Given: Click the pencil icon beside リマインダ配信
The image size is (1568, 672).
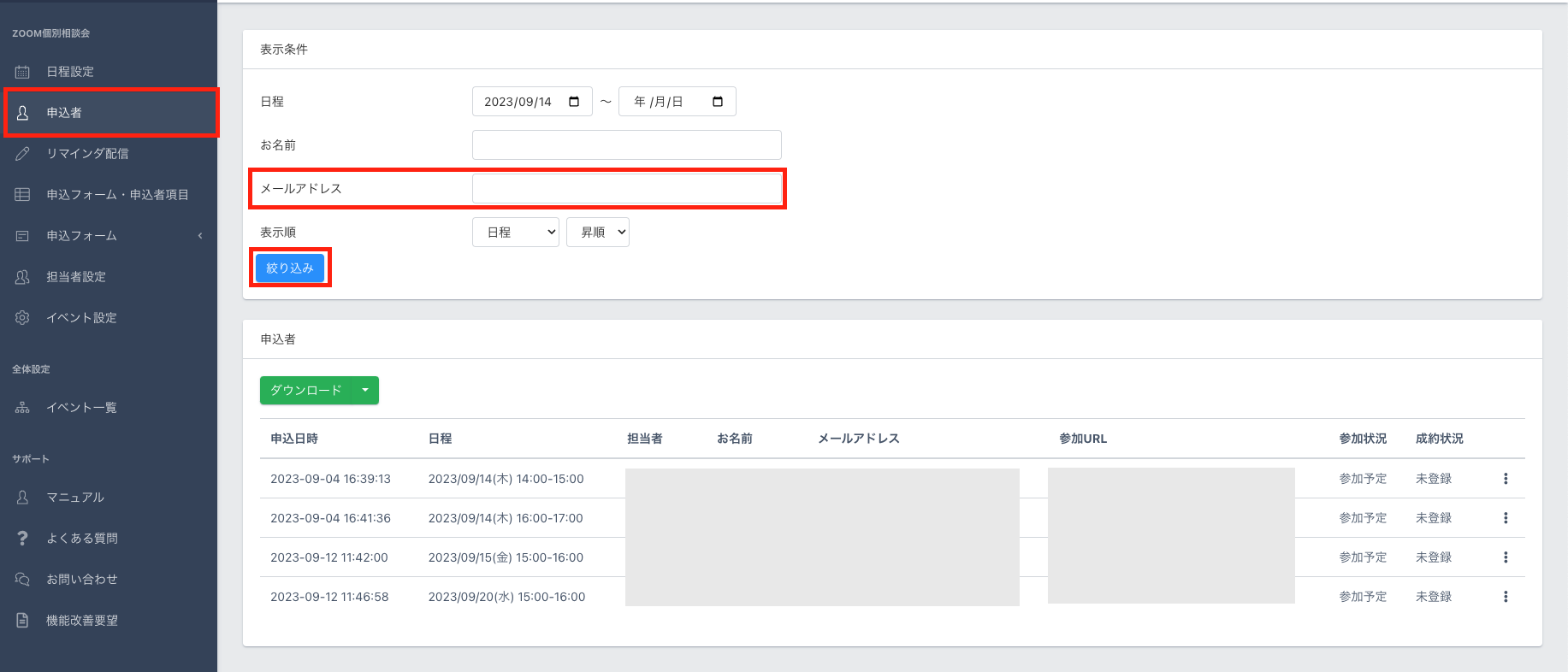Looking at the screenshot, I should pos(22,154).
